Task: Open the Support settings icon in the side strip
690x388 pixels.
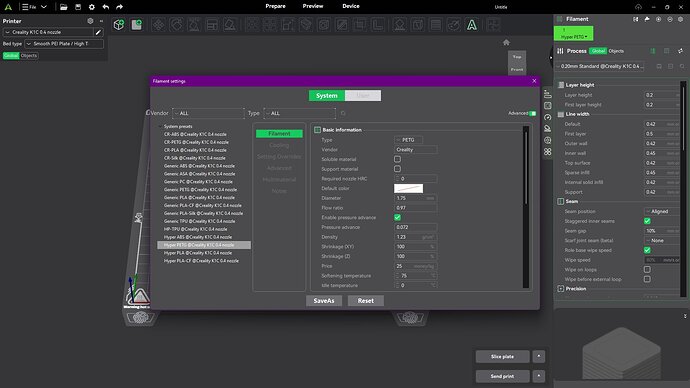Action: point(547,128)
